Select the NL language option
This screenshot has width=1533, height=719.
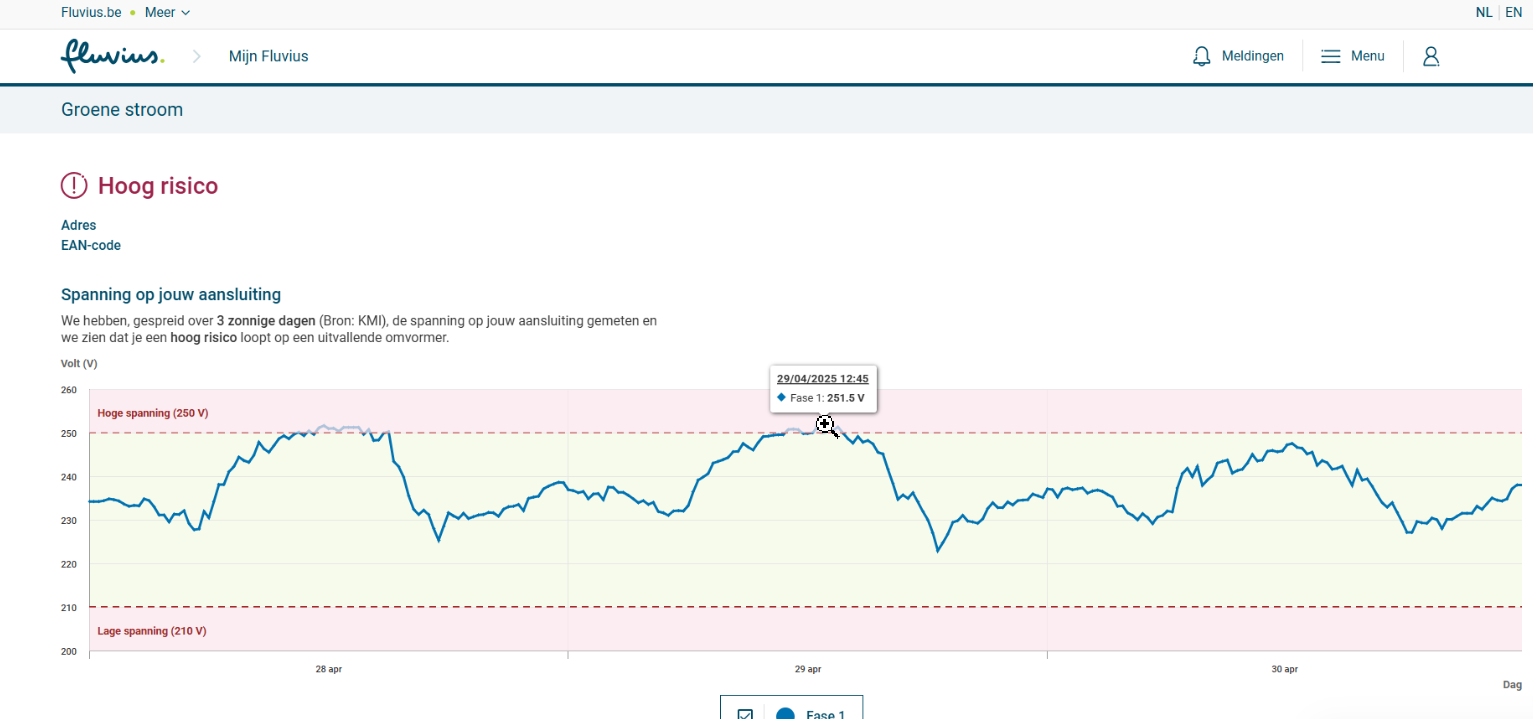tap(1484, 13)
